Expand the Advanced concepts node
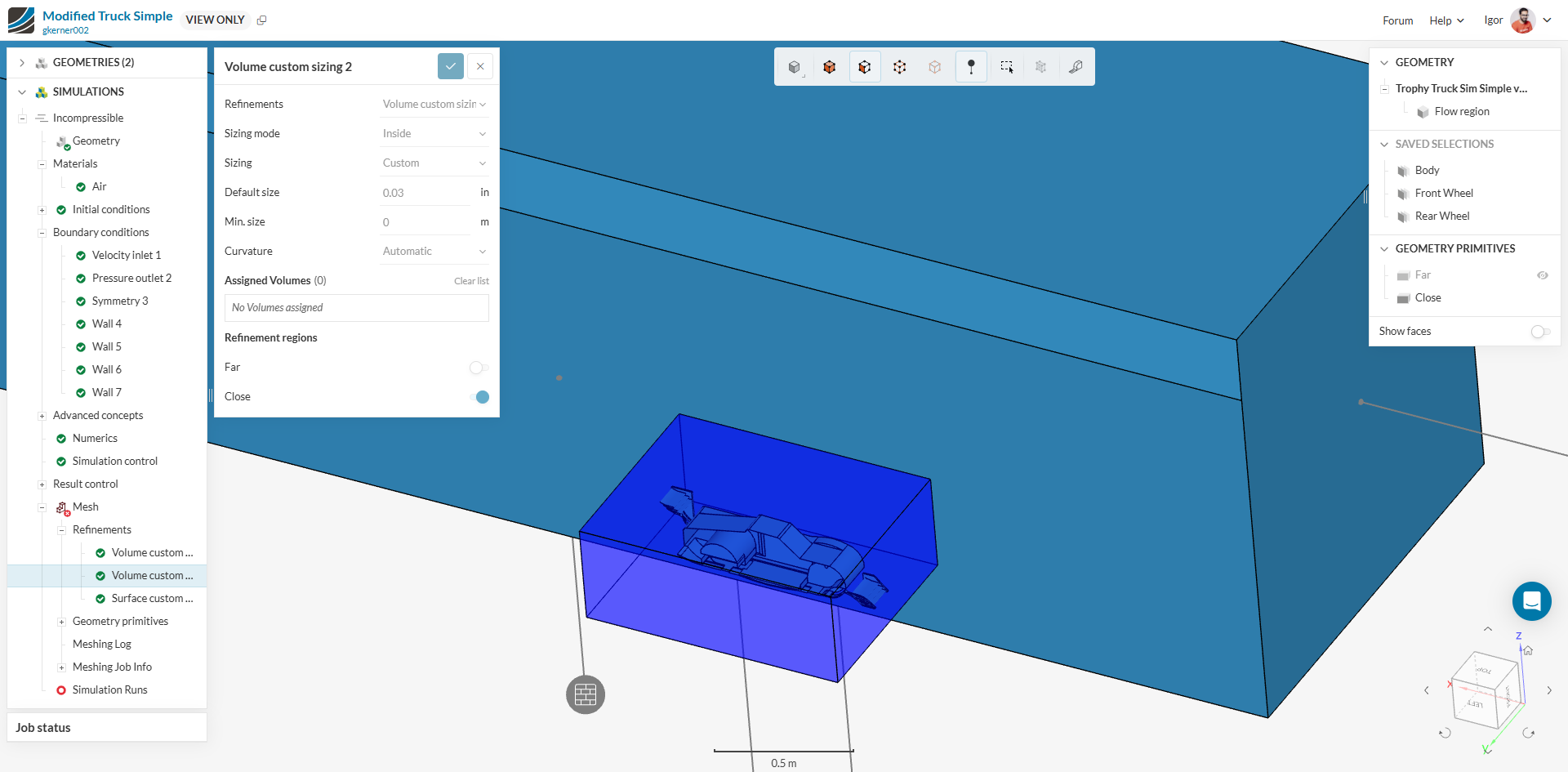The width and height of the screenshot is (1568, 772). coord(42,416)
